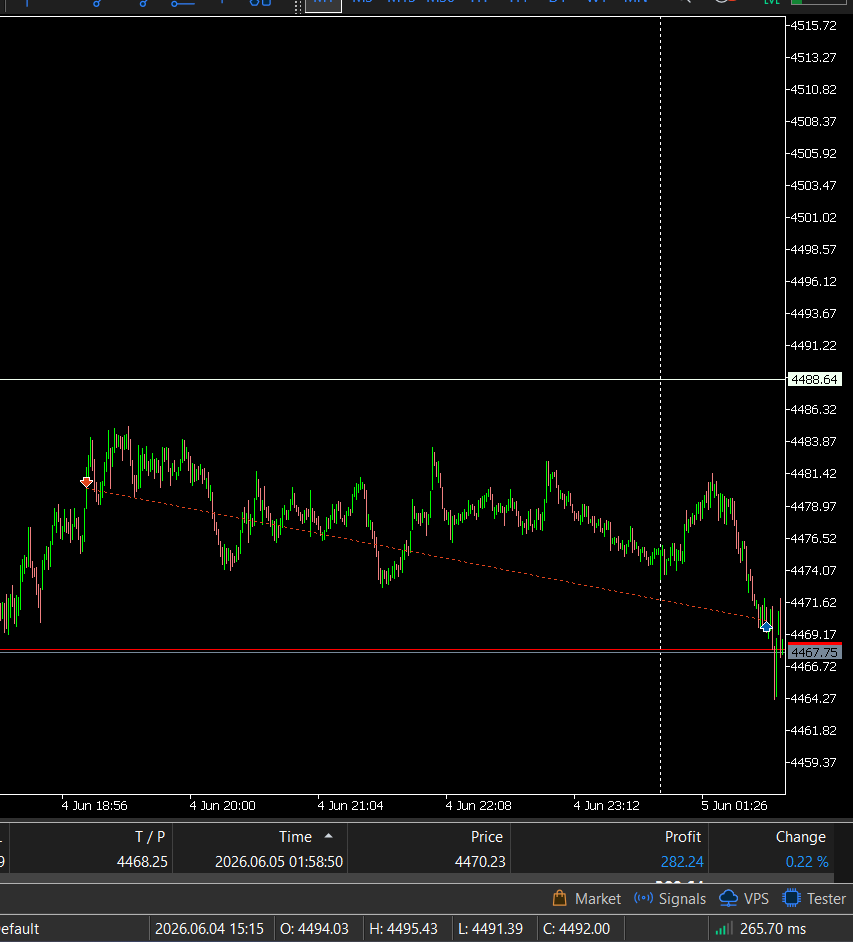Click the 4 Jun 22:08 time axis label
The image size is (853, 942).
coord(478,806)
